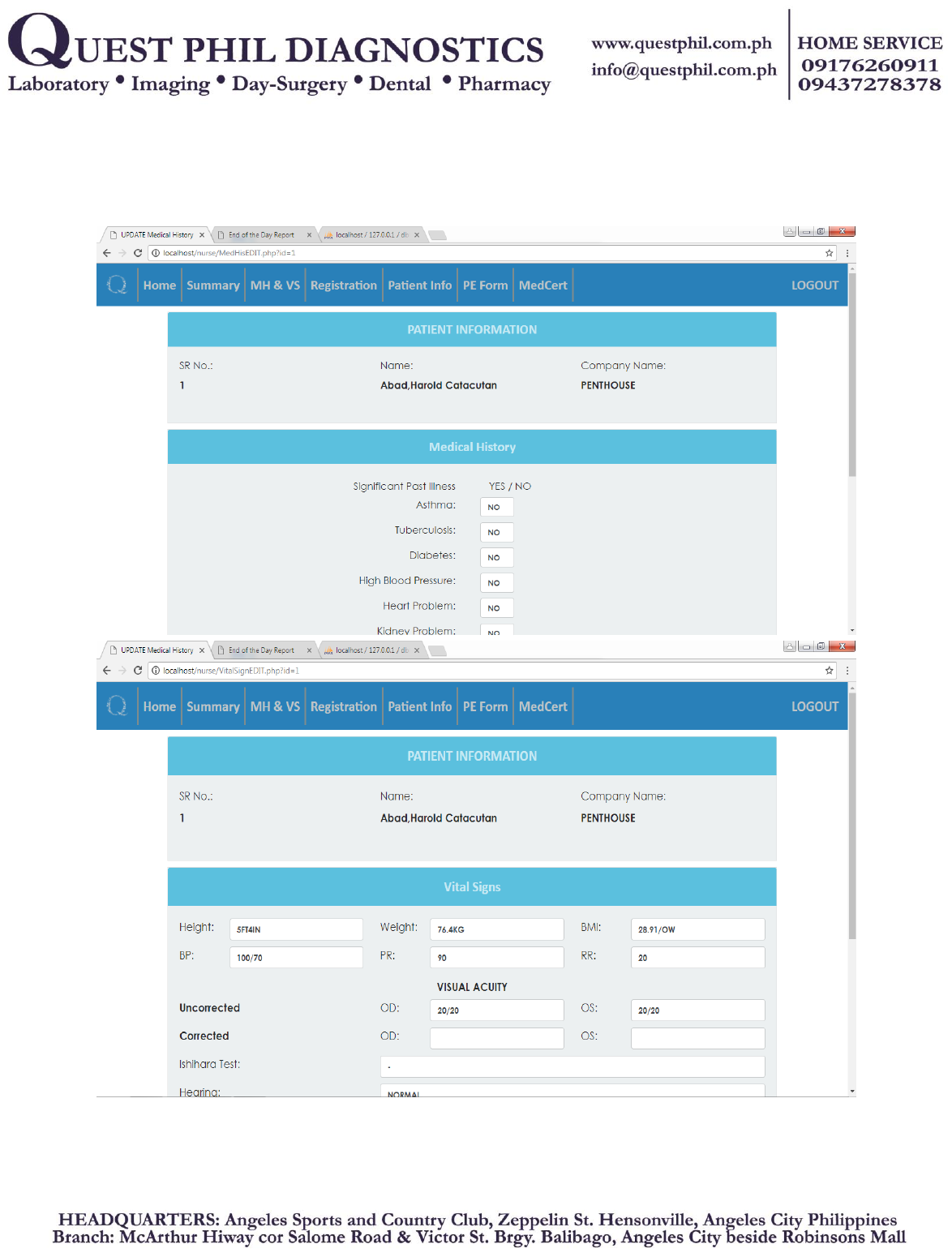Click the site info icon beside the VitalSignEDIT URL
The width and height of the screenshot is (952, 1257).
coord(156,671)
